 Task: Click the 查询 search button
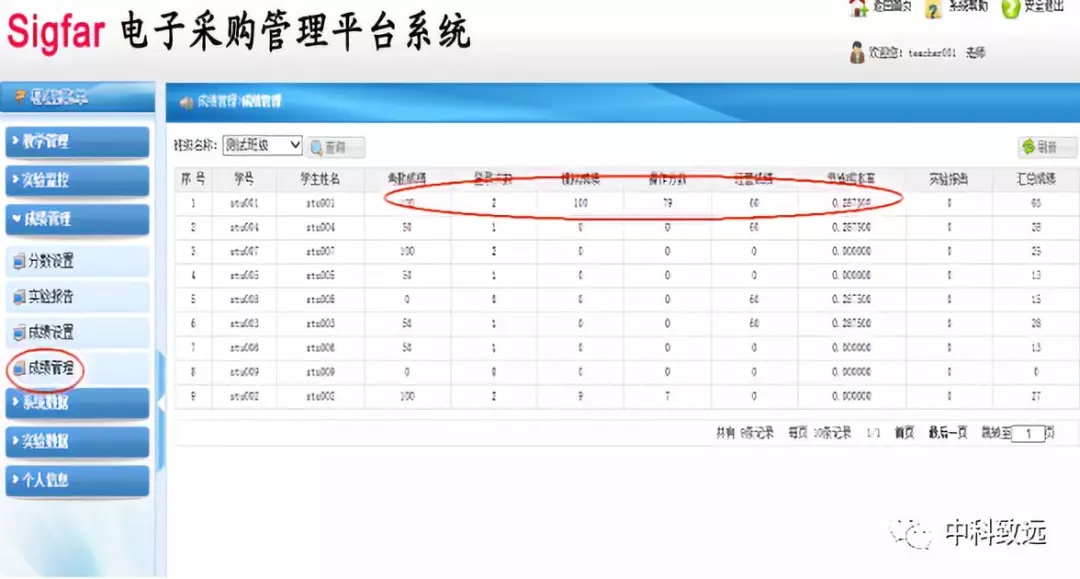coord(336,147)
